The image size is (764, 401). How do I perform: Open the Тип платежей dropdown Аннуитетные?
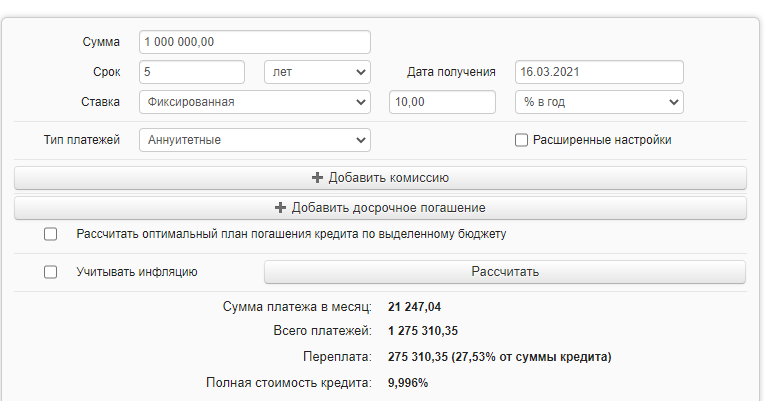(255, 140)
